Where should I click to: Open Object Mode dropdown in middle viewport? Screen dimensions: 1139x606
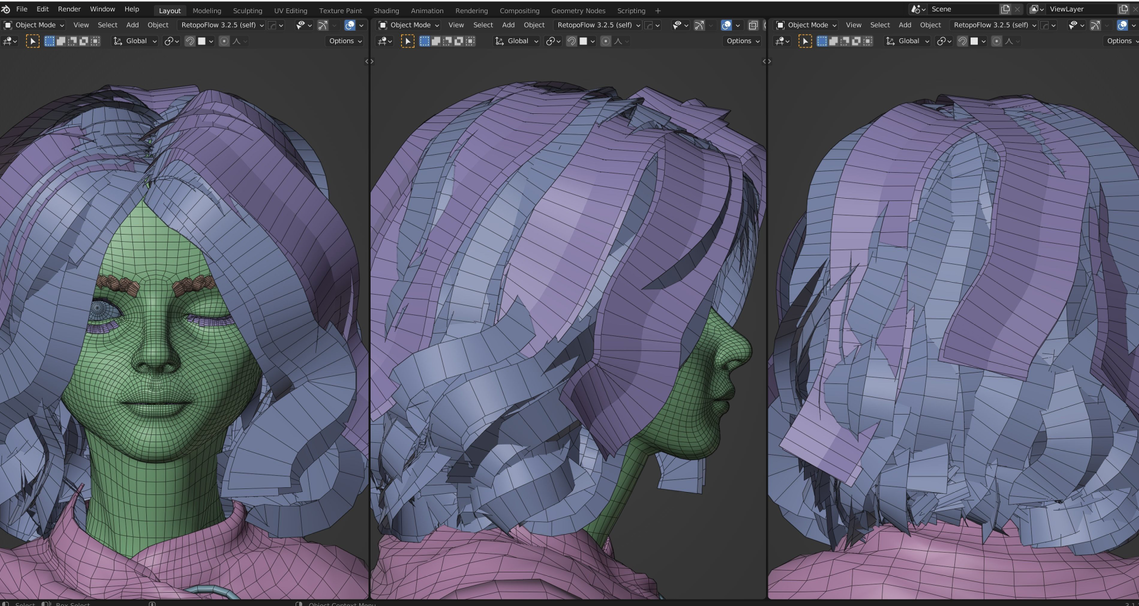coord(410,25)
